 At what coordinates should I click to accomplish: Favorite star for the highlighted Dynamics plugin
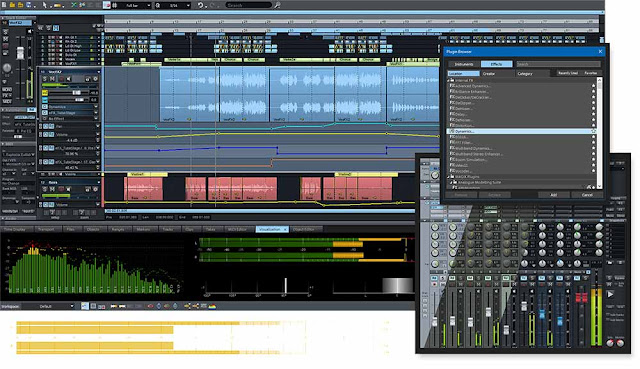[x=594, y=131]
